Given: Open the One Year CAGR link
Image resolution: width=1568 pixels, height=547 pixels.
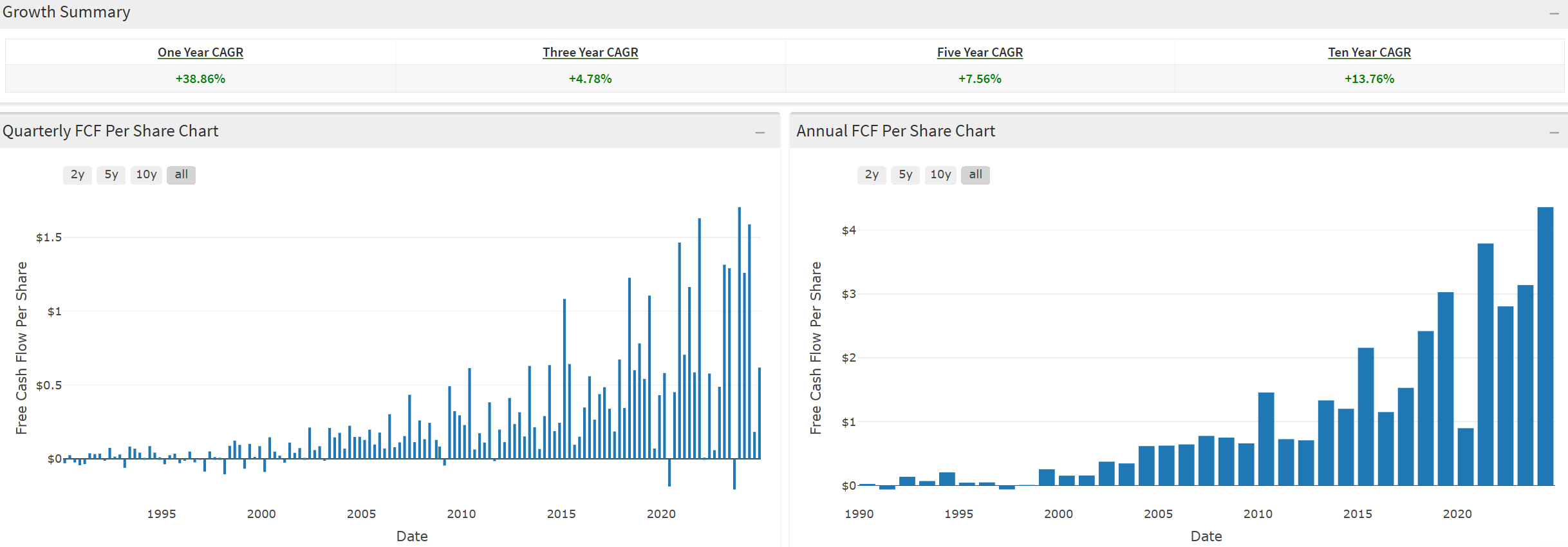Looking at the screenshot, I should 200,52.
